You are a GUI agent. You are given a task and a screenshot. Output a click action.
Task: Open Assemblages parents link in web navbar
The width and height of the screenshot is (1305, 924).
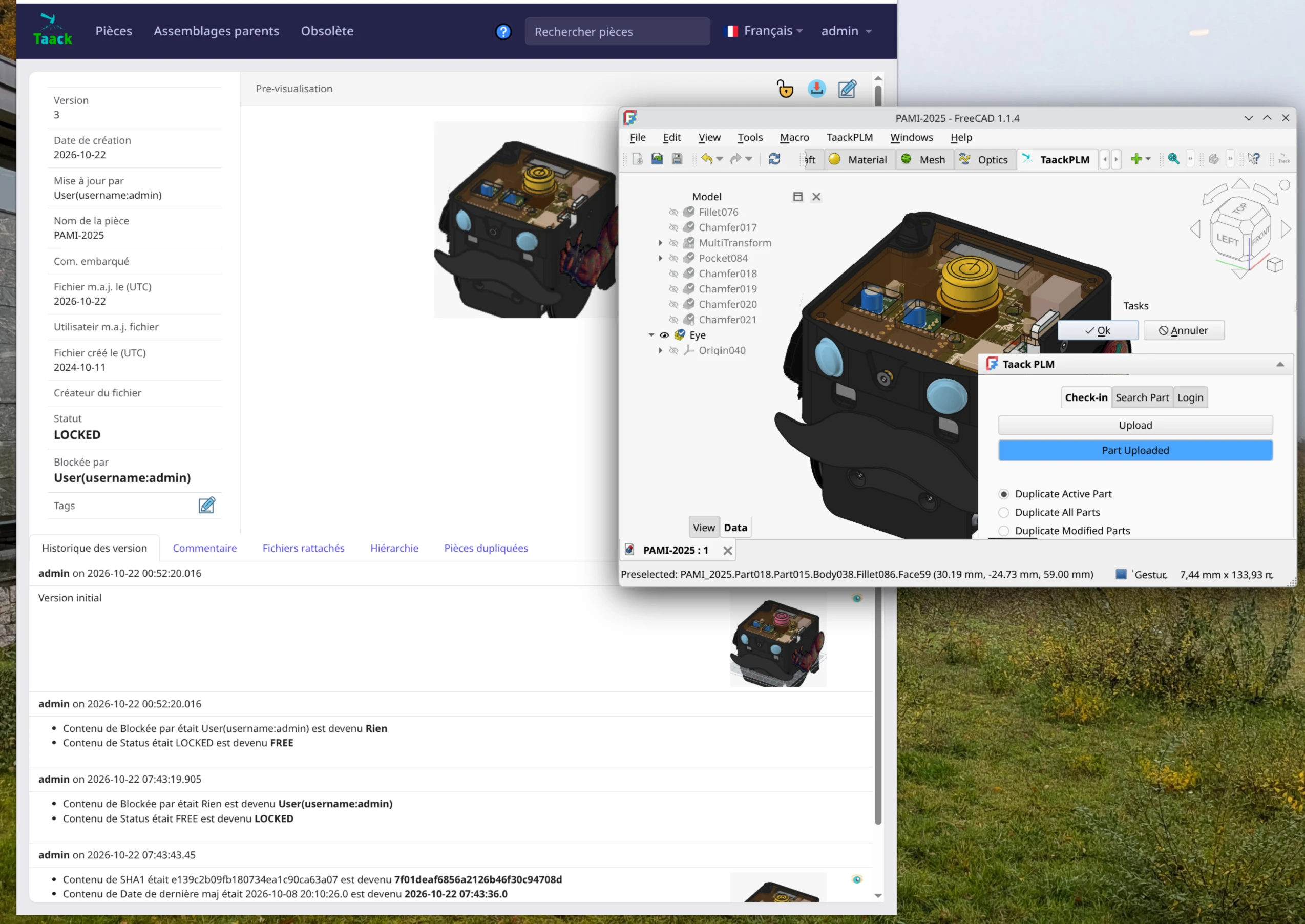216,31
